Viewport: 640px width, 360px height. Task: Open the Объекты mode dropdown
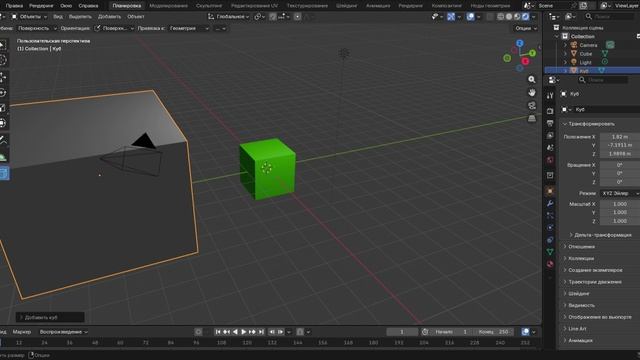(29, 17)
